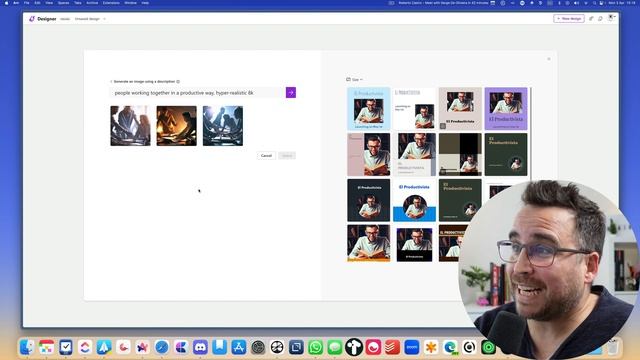Select white and blue El Productivista design

click(414, 200)
